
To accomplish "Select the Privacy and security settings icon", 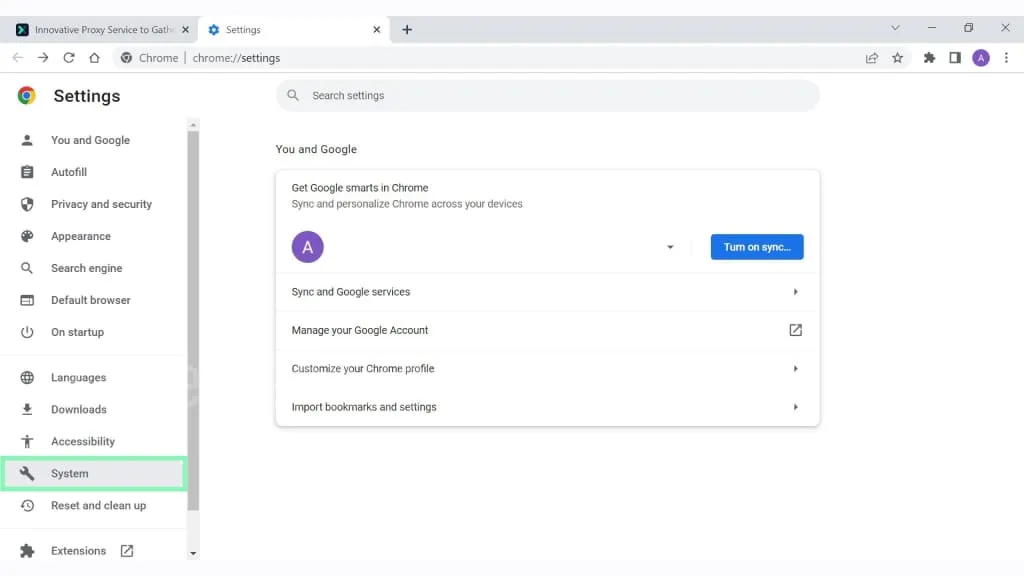I will tap(29, 204).
